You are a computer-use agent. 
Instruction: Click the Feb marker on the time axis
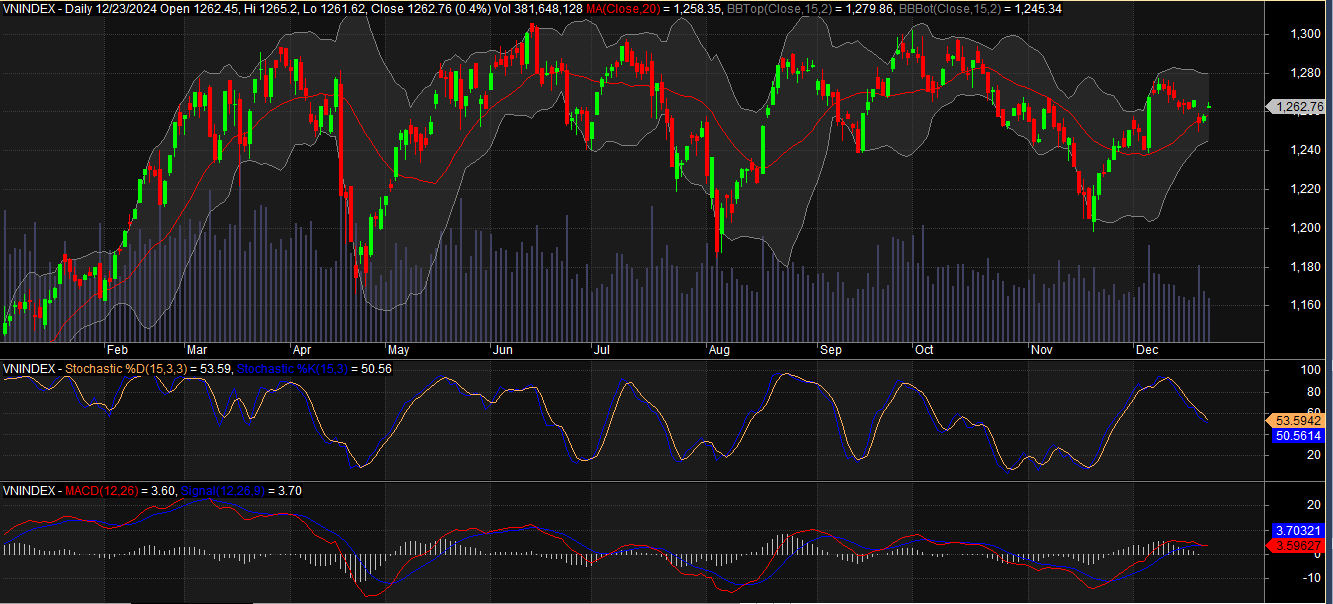coord(117,351)
